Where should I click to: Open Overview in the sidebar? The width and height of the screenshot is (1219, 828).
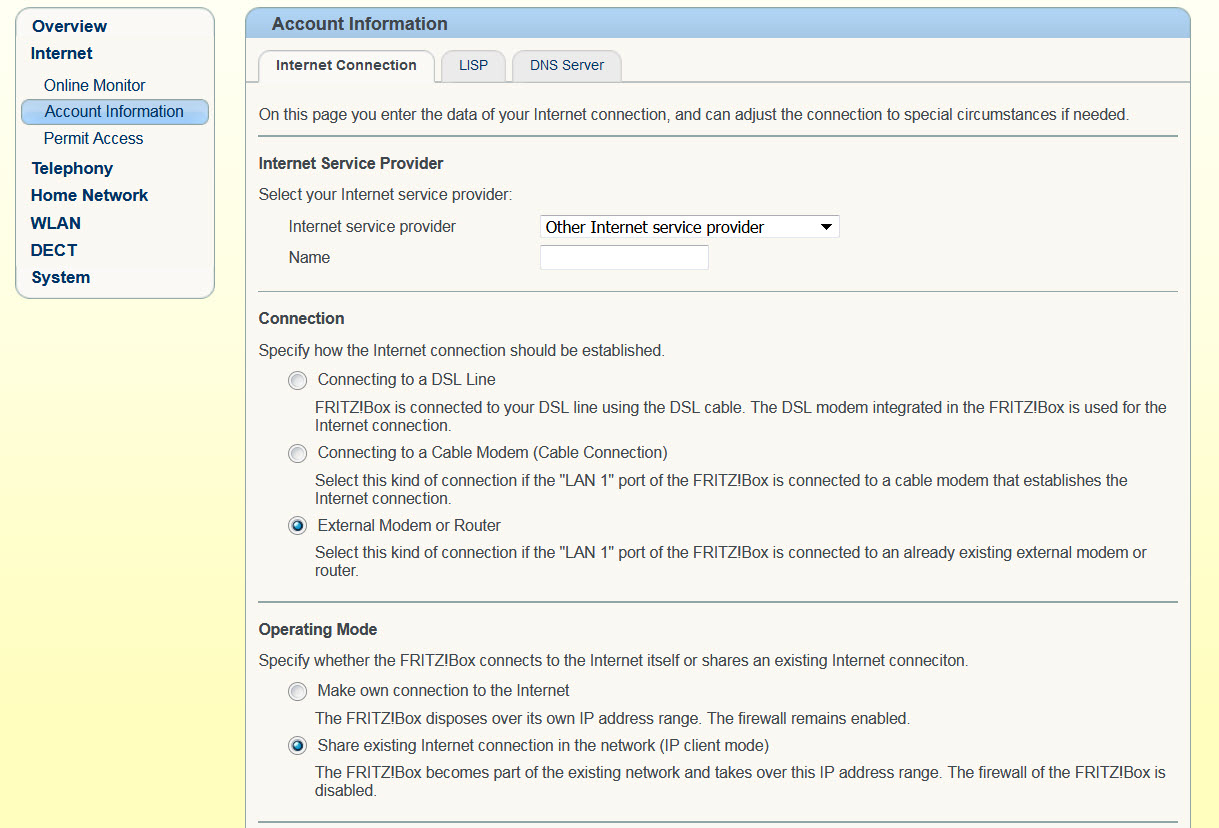point(69,26)
